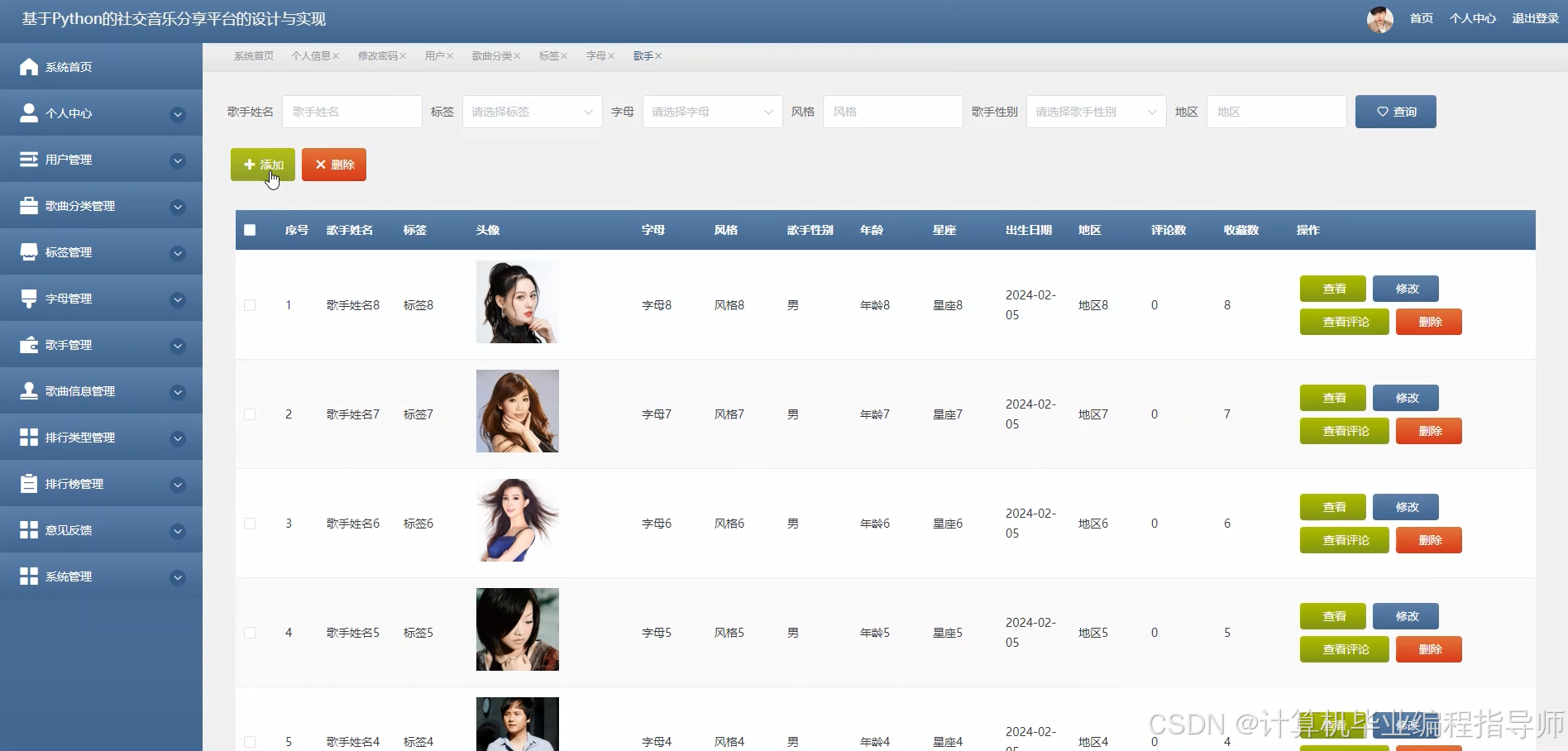Close the 字母 tab with its X
The width and height of the screenshot is (1568, 751).
click(611, 56)
